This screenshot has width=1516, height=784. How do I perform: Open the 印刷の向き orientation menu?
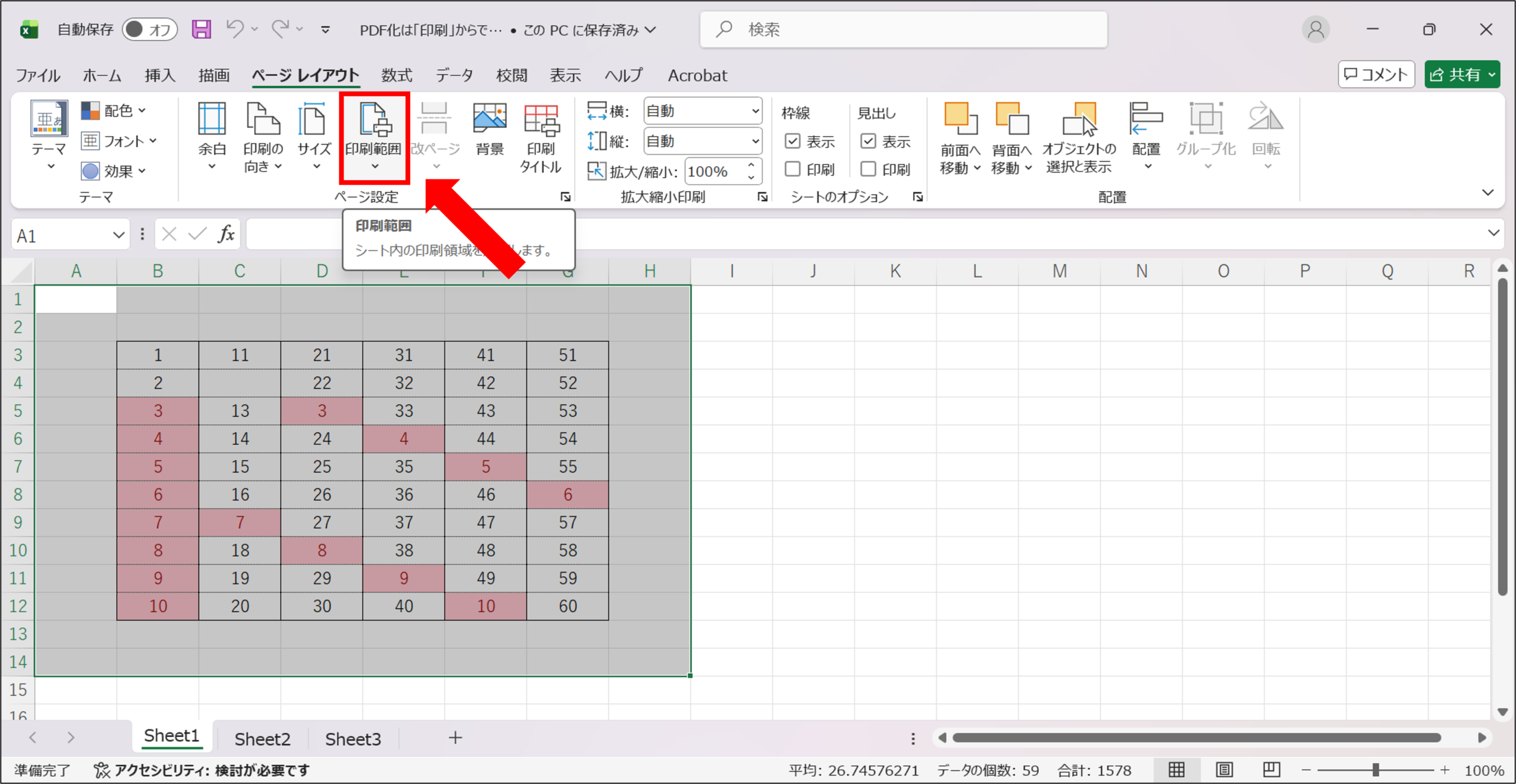point(262,136)
